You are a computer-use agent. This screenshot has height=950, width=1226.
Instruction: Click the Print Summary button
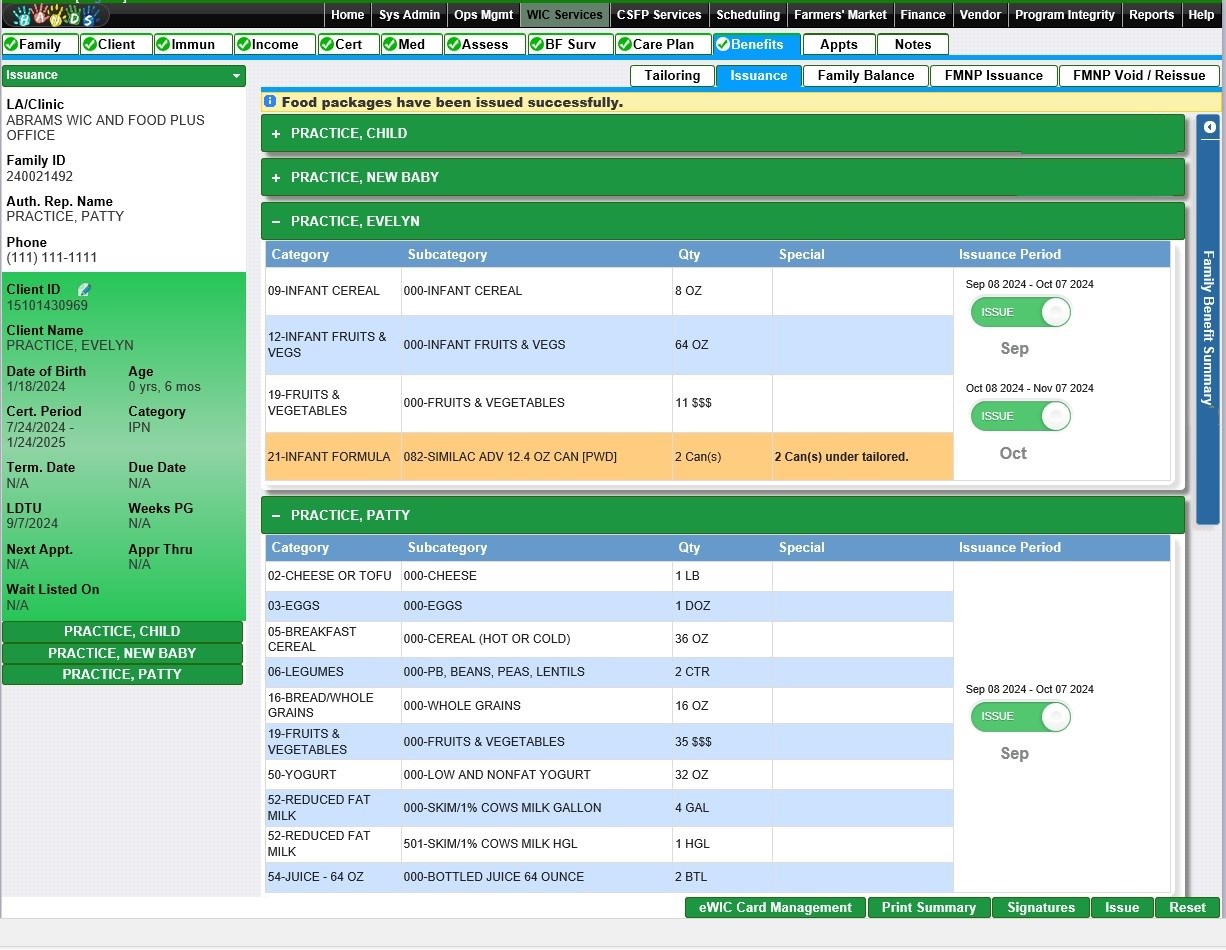click(x=929, y=908)
